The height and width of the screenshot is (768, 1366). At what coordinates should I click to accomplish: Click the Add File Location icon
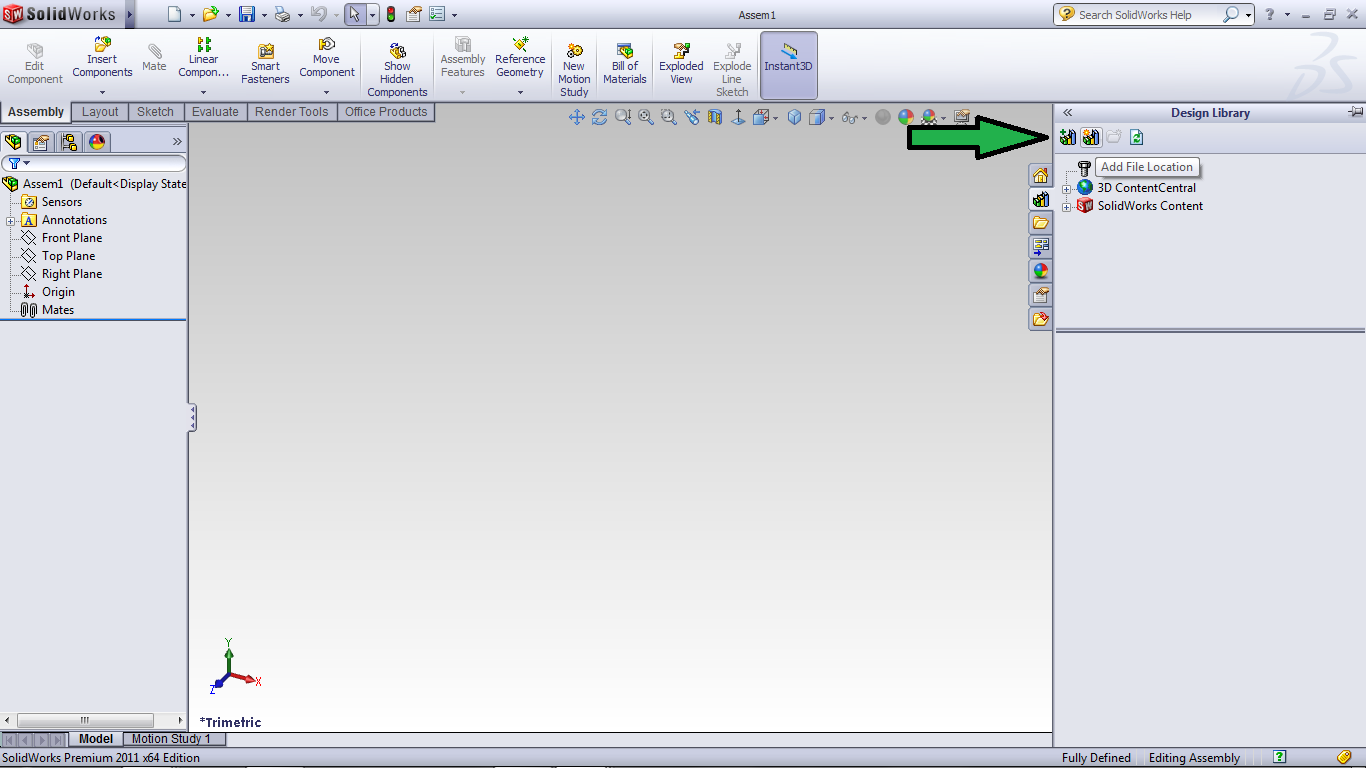[x=1091, y=138]
